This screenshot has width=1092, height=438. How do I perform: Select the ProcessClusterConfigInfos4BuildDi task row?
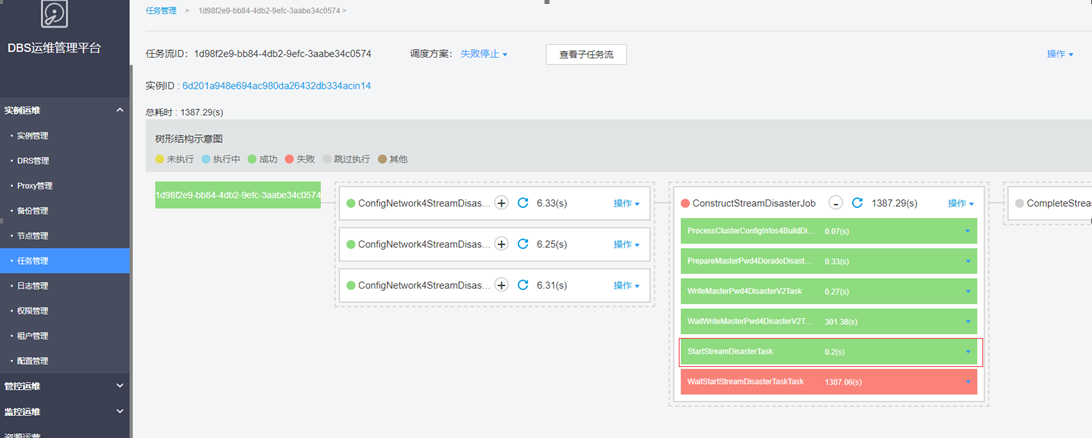[x=829, y=231]
